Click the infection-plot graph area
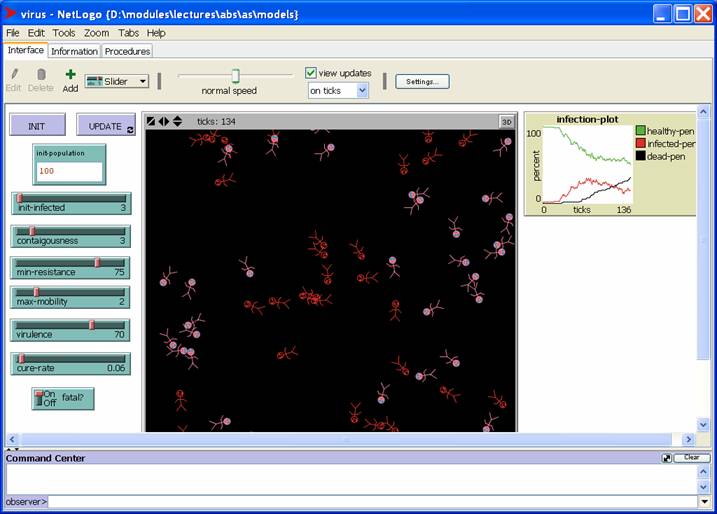 tap(587, 165)
